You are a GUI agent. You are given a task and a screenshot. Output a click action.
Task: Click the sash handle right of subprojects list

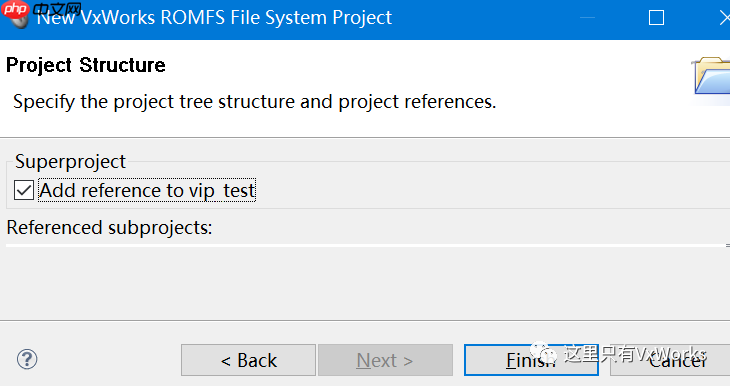[x=727, y=245]
